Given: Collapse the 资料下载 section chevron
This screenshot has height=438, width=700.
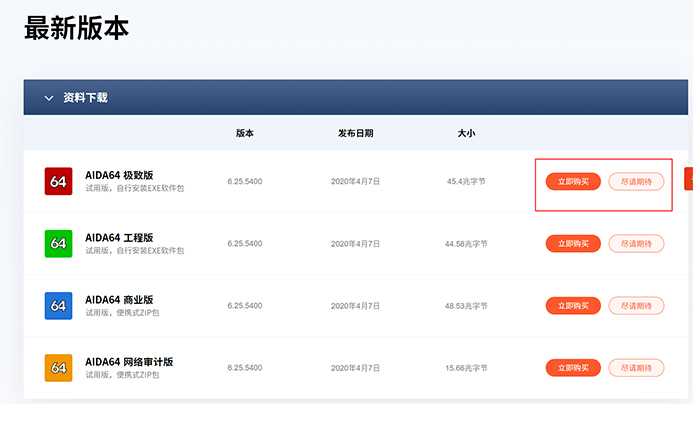Looking at the screenshot, I should (48, 98).
